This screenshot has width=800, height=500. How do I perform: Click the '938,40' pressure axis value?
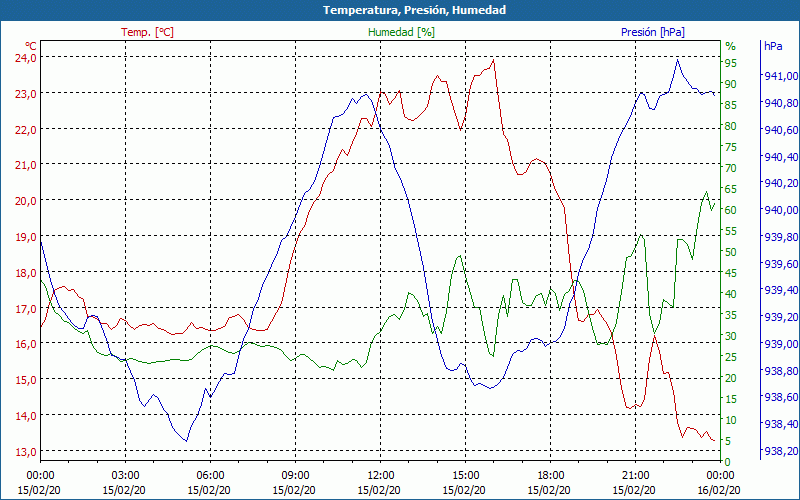pyautogui.click(x=781, y=424)
